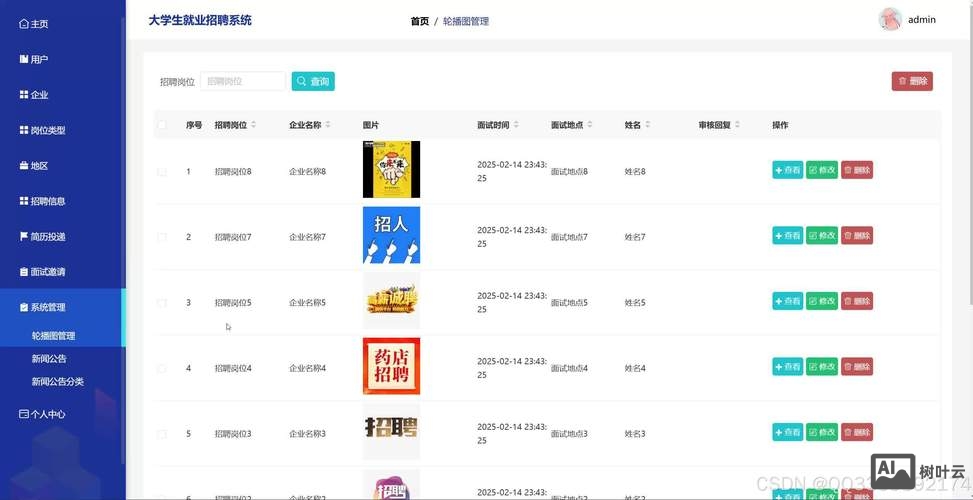973x500 pixels.
Task: Click 删除 for 招聘岗位4 row
Action: [857, 367]
